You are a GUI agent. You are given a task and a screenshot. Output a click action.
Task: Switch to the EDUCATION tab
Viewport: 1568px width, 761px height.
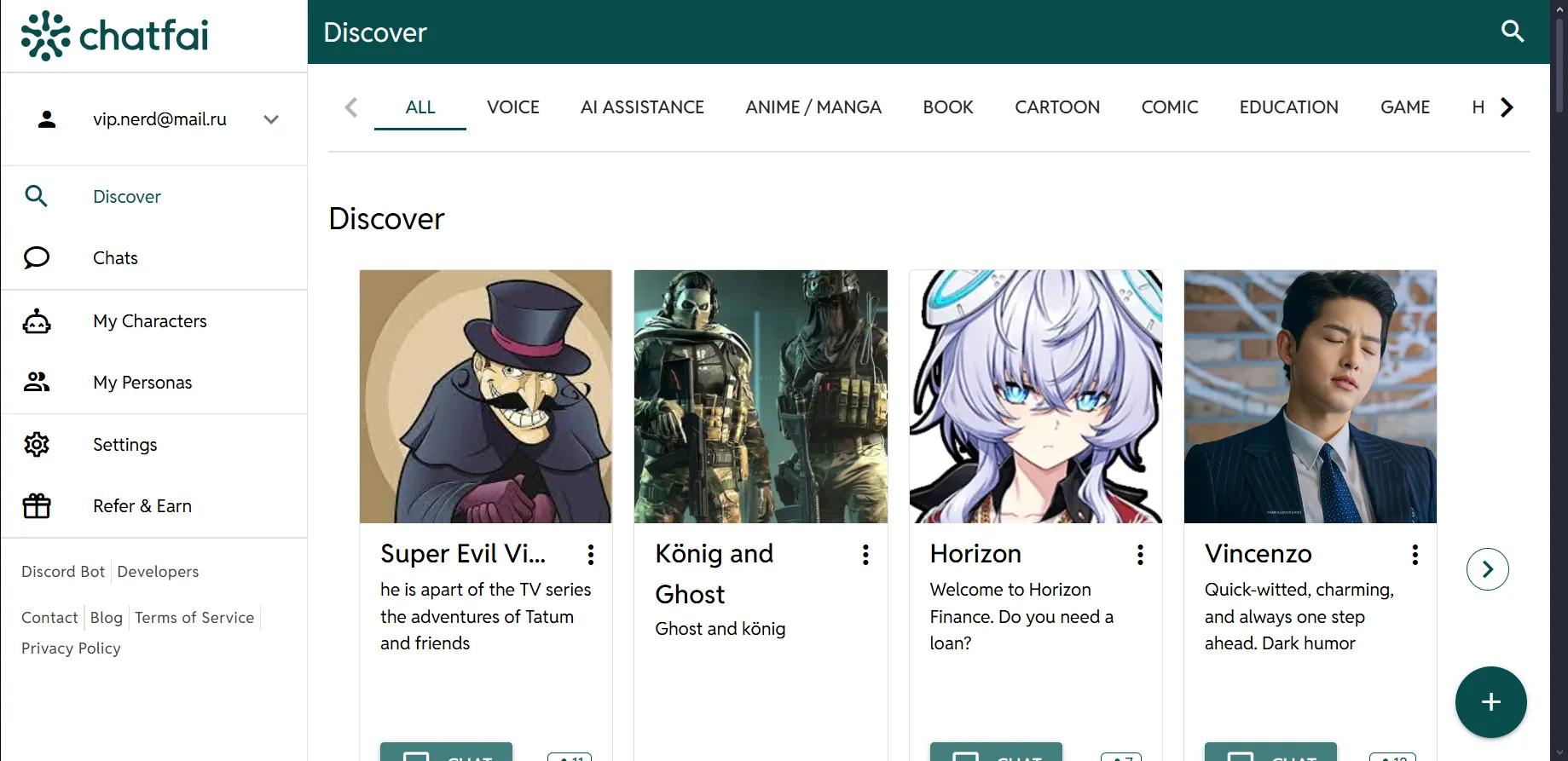click(x=1289, y=107)
